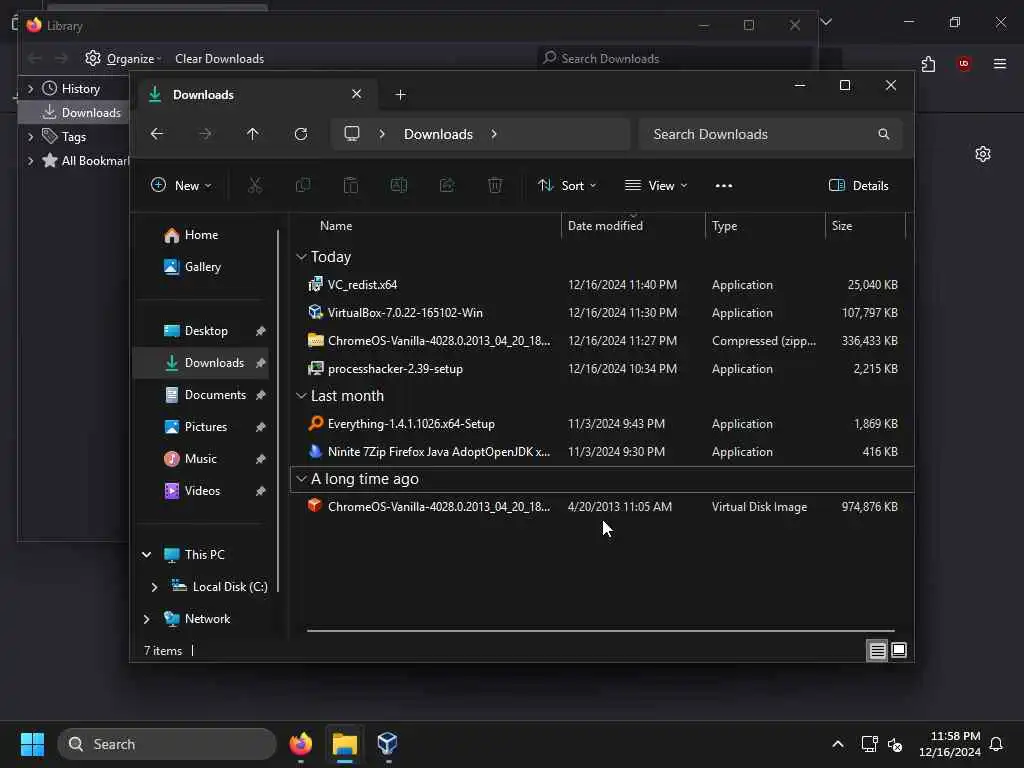This screenshot has height=768, width=1024.
Task: Open Organize menu in Library window
Action: click(x=123, y=59)
